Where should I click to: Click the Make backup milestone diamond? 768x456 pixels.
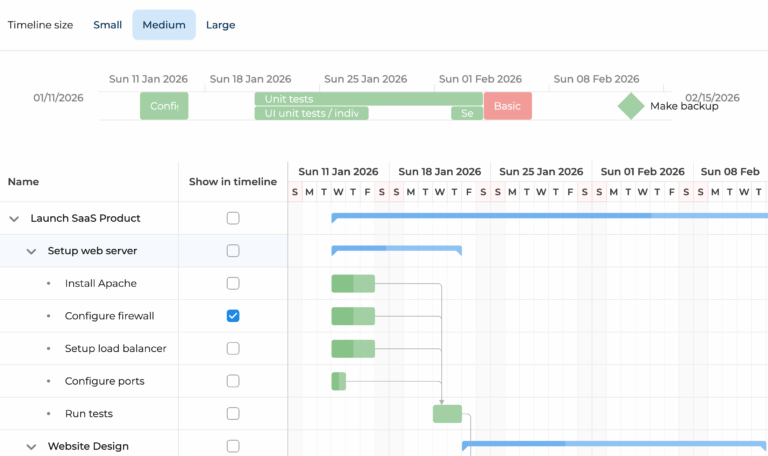pyautogui.click(x=630, y=106)
